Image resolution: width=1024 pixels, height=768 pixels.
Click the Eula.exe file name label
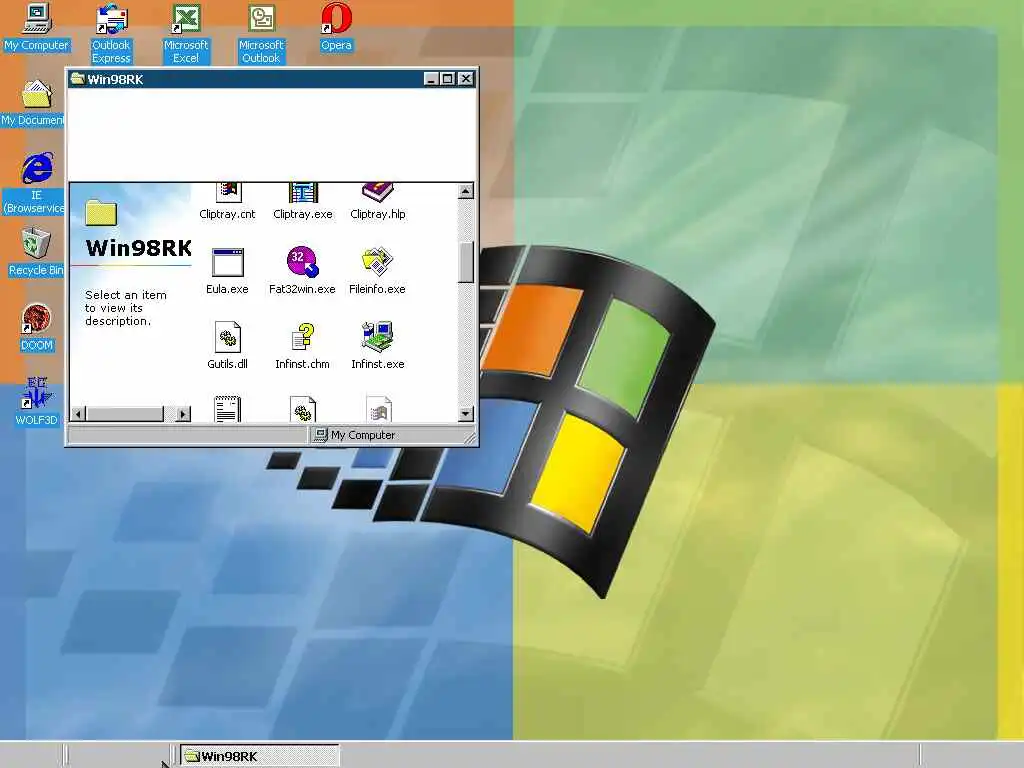[227, 289]
